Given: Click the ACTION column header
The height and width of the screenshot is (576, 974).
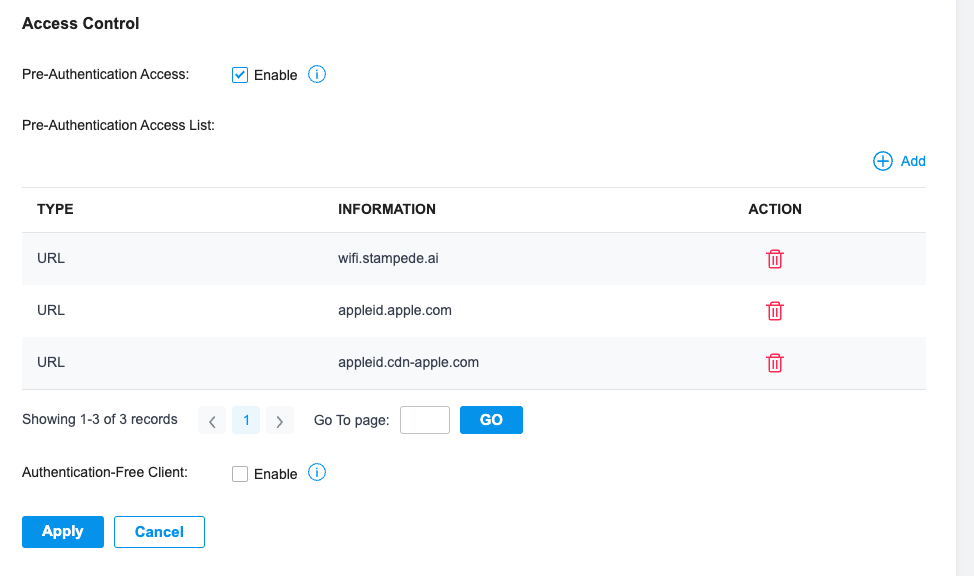Looking at the screenshot, I should click(775, 209).
